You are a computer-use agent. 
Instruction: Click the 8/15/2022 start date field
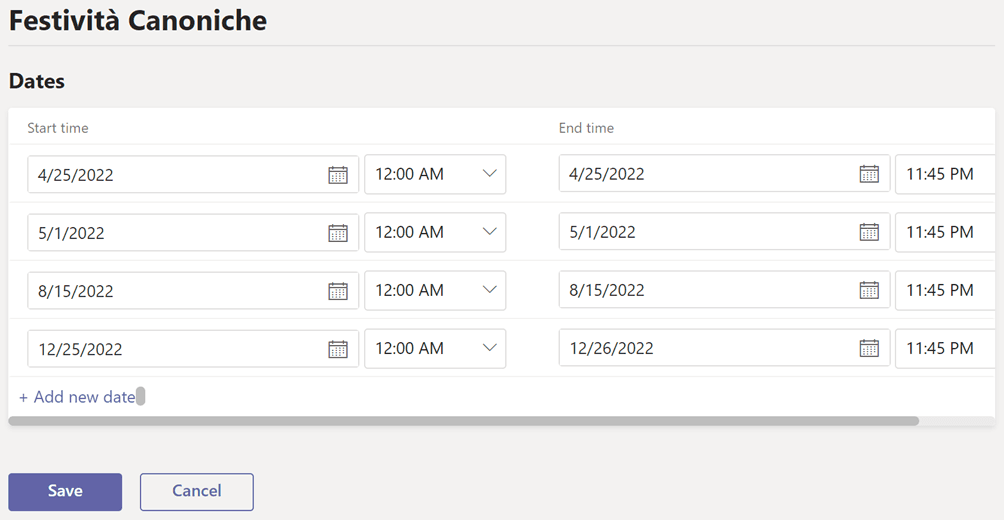[193, 291]
